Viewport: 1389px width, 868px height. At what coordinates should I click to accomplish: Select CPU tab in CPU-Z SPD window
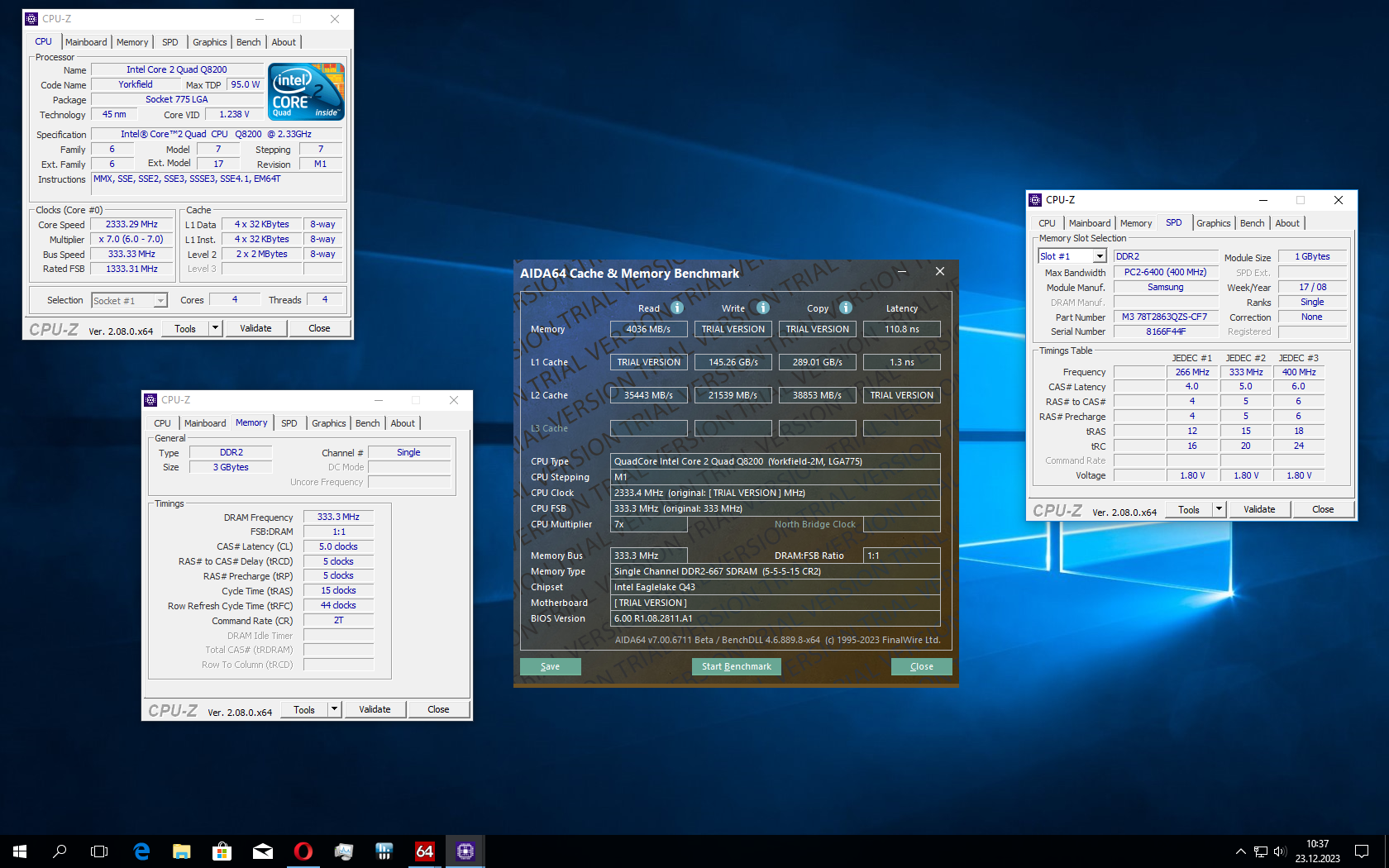point(1047,223)
